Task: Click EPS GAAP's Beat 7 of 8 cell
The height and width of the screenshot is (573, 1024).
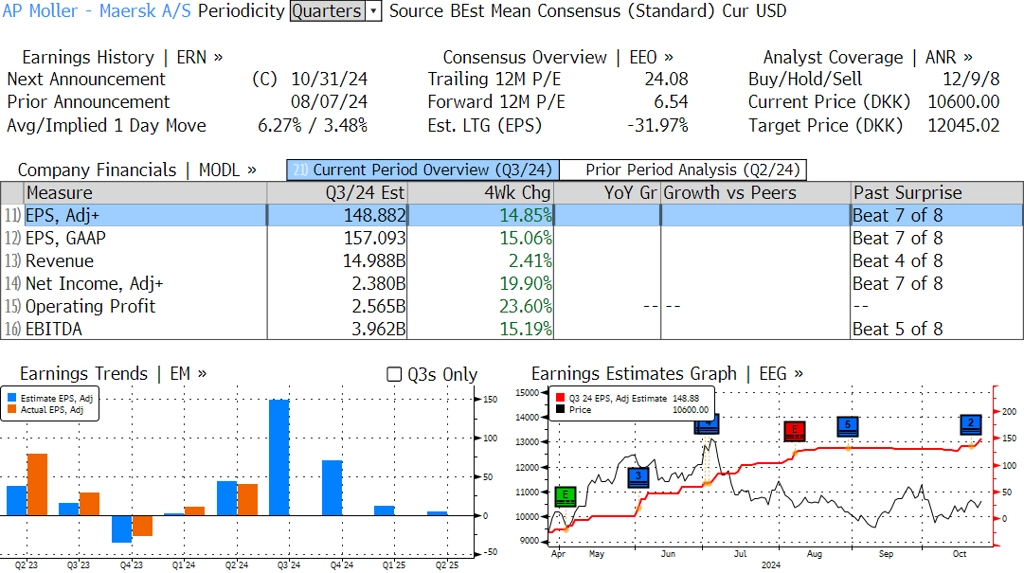Action: (898, 238)
